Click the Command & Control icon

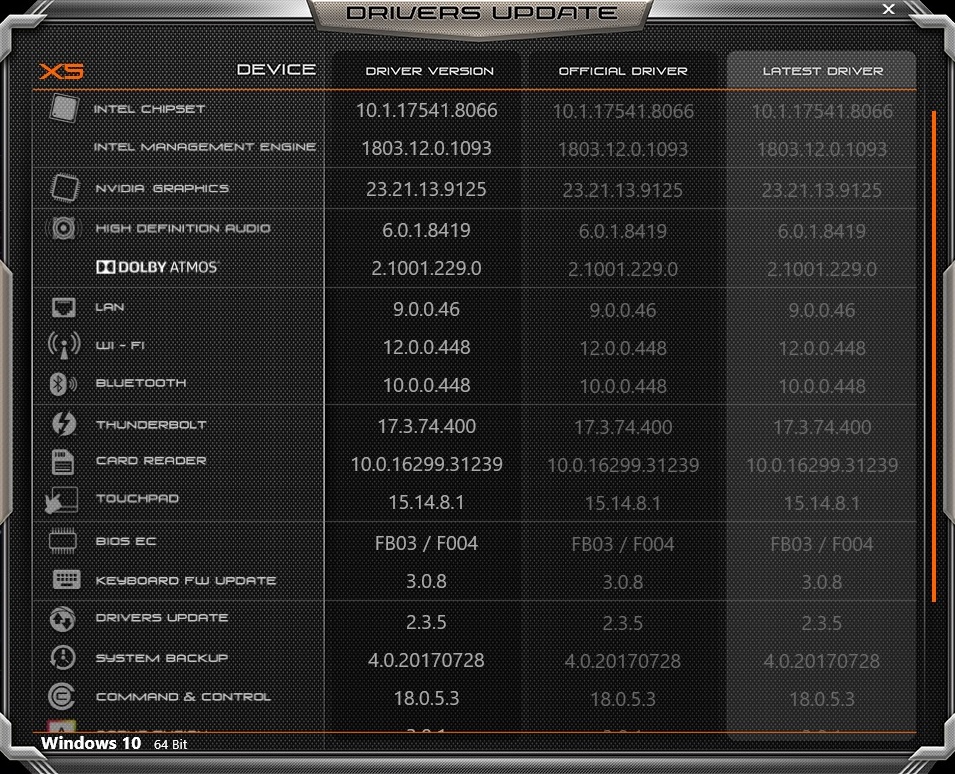(62, 697)
